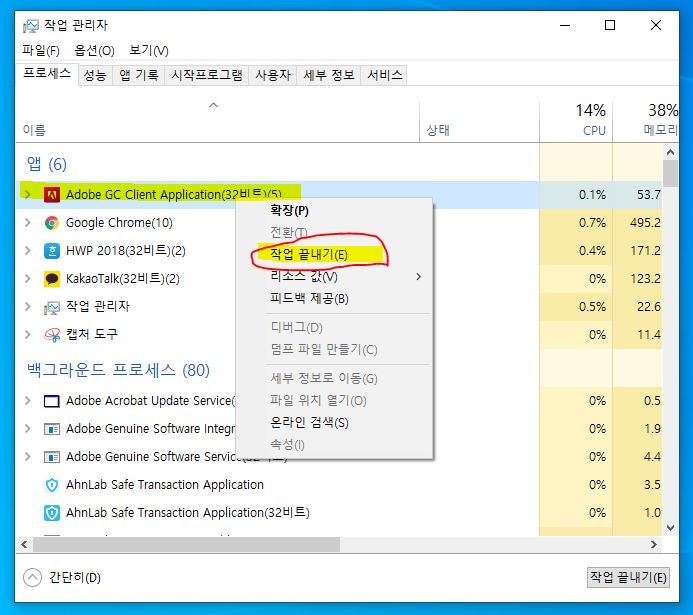Screen dimensions: 693x615
Task: Expand the HWP 2018 process group
Action: [x=27, y=251]
